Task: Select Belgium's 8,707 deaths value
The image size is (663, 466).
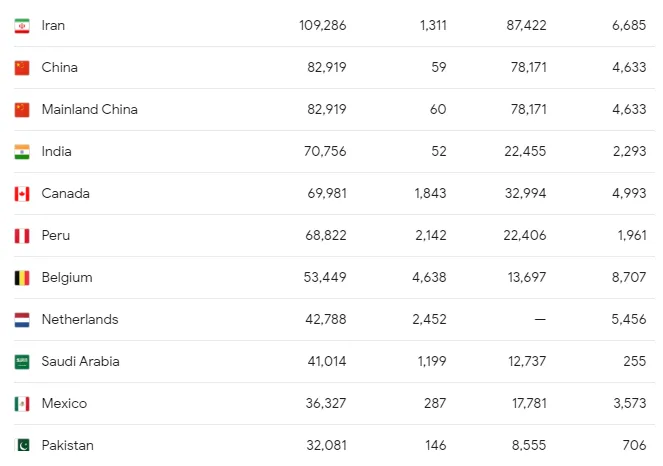Action: [629, 277]
